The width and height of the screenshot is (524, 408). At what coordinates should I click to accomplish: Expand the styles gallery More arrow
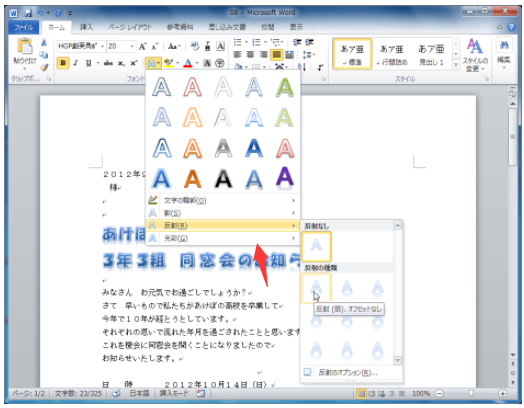pos(455,65)
